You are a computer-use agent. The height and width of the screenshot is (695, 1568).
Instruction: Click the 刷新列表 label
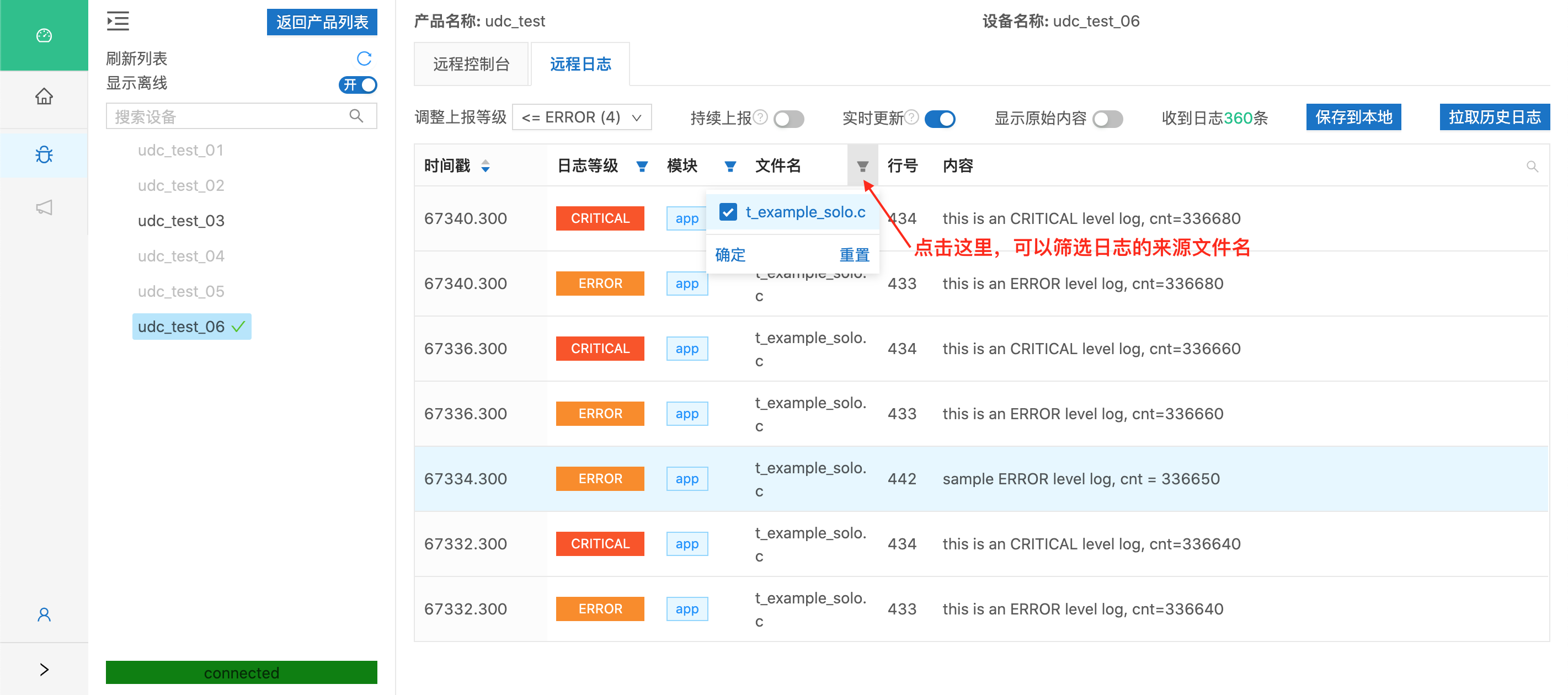pyautogui.click(x=137, y=58)
